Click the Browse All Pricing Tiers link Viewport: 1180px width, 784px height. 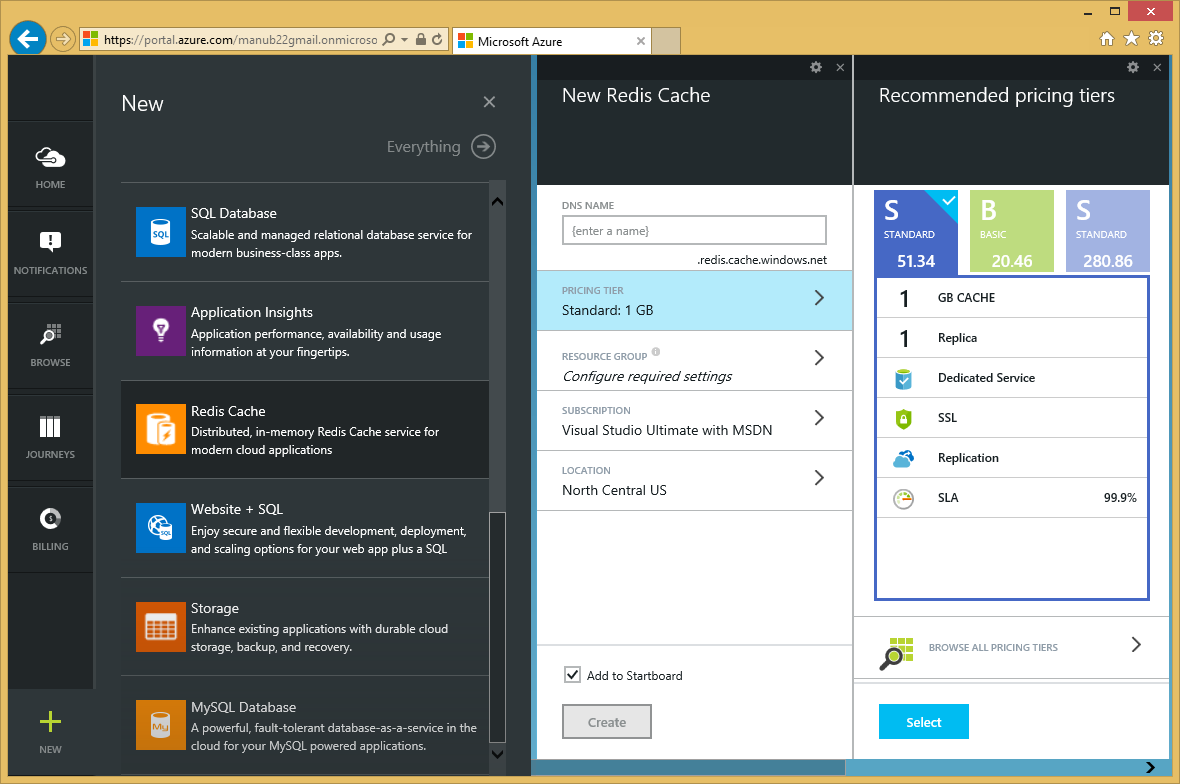[993, 648]
